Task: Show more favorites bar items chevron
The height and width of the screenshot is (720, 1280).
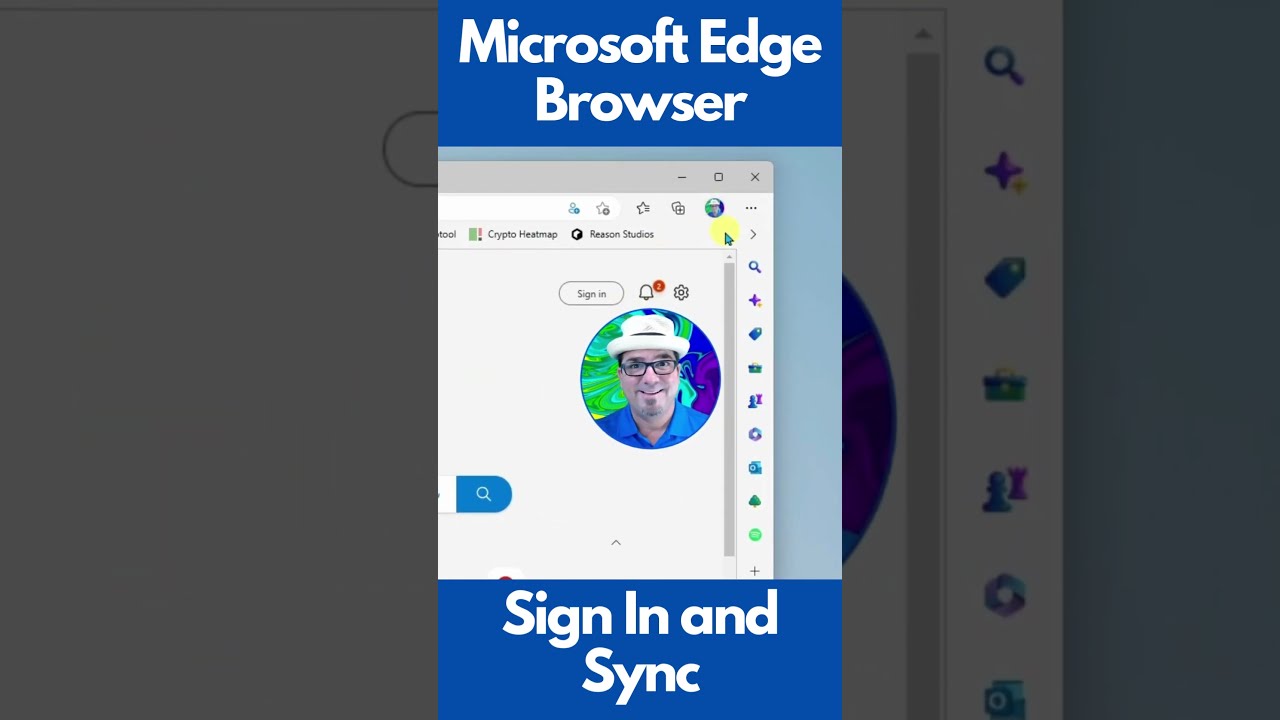Action: [753, 234]
